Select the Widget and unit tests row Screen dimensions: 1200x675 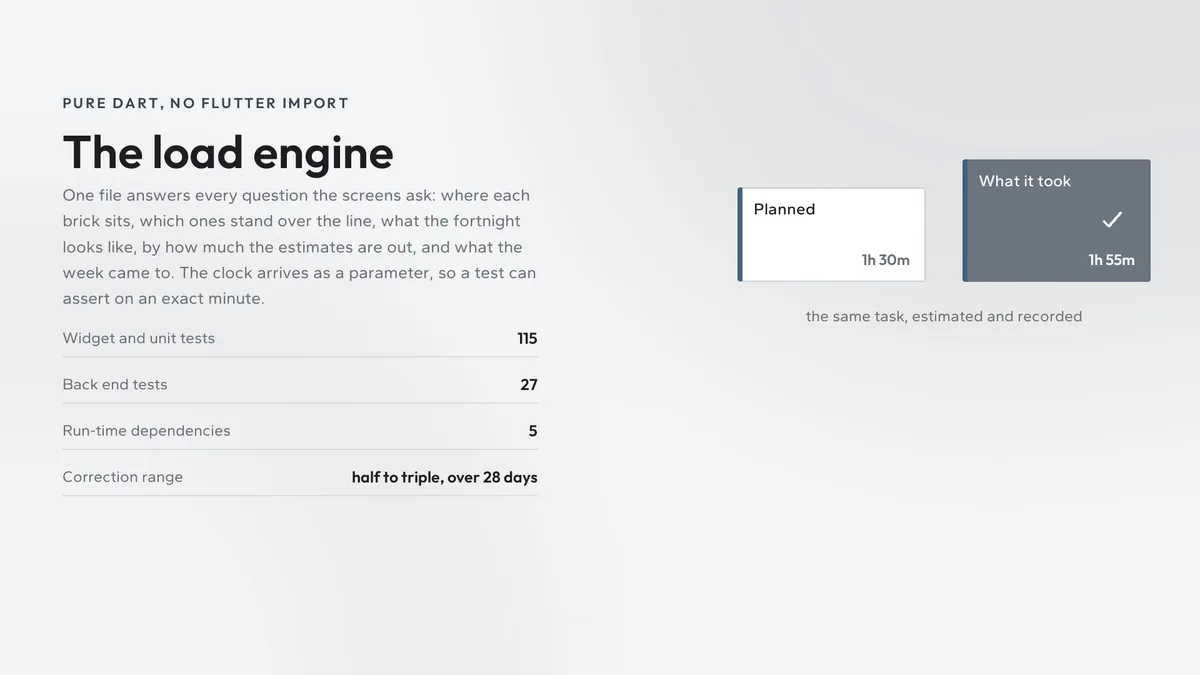point(300,338)
